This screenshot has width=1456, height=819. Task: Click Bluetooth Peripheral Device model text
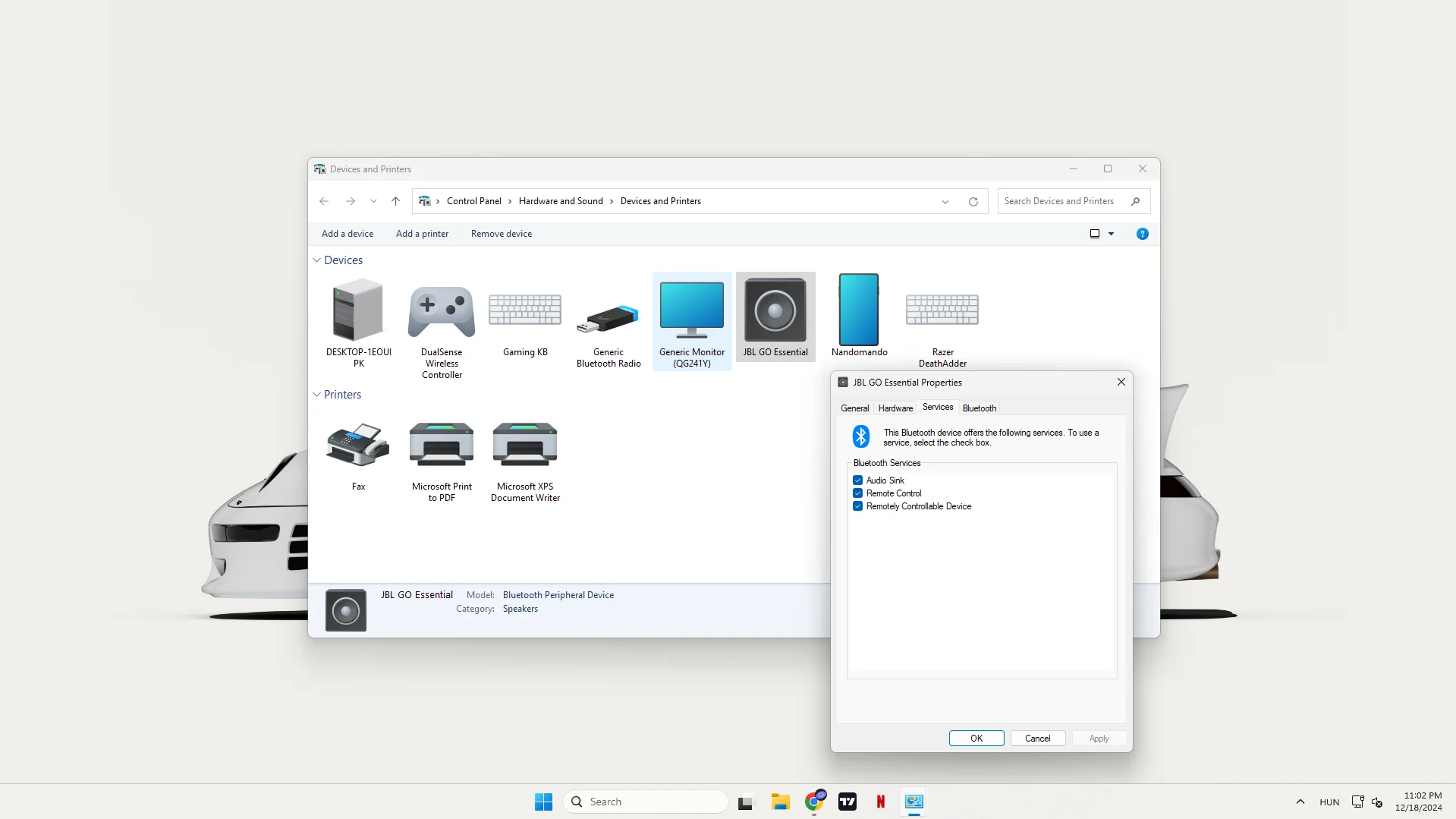tap(558, 595)
